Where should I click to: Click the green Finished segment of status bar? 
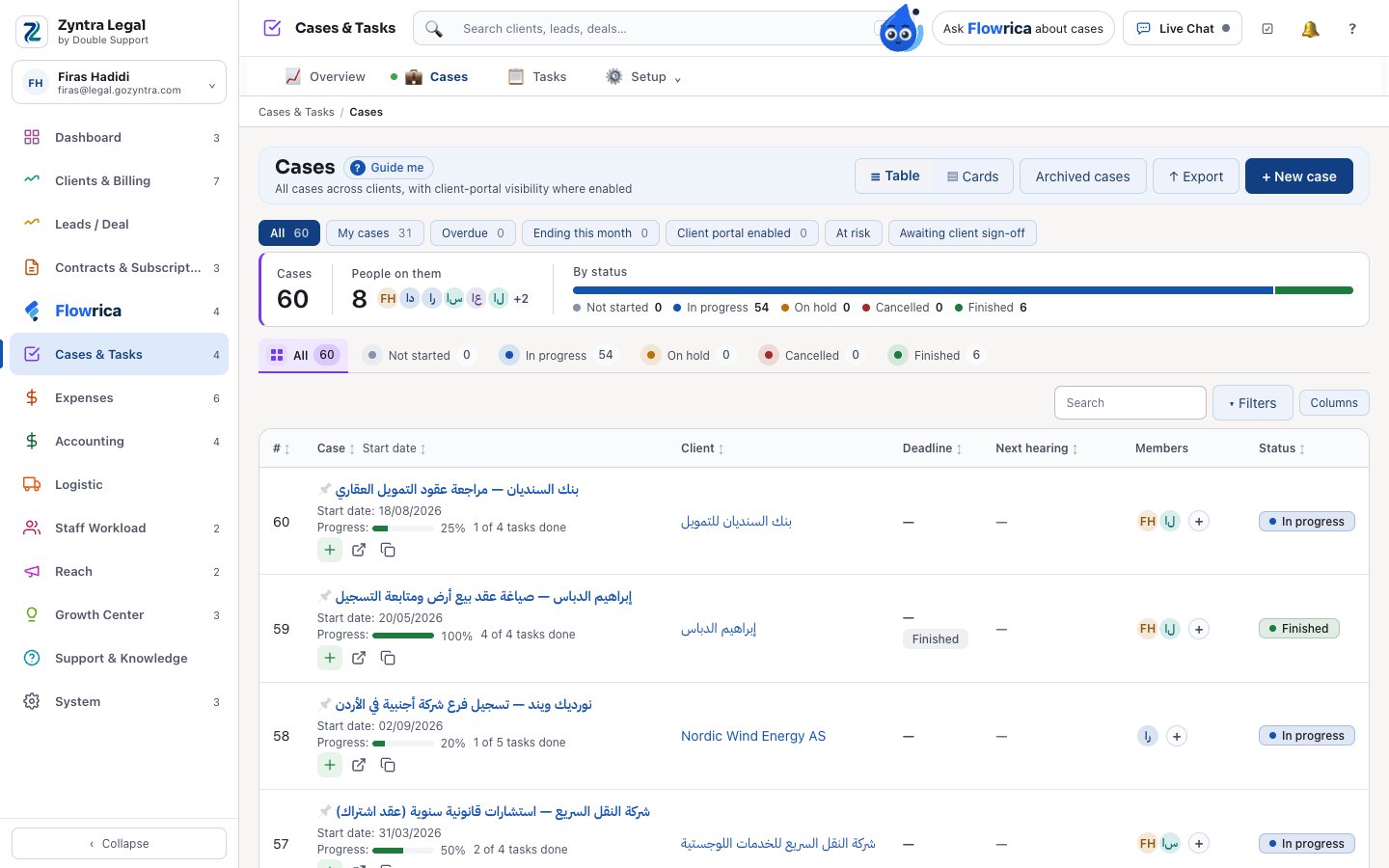pos(1314,290)
